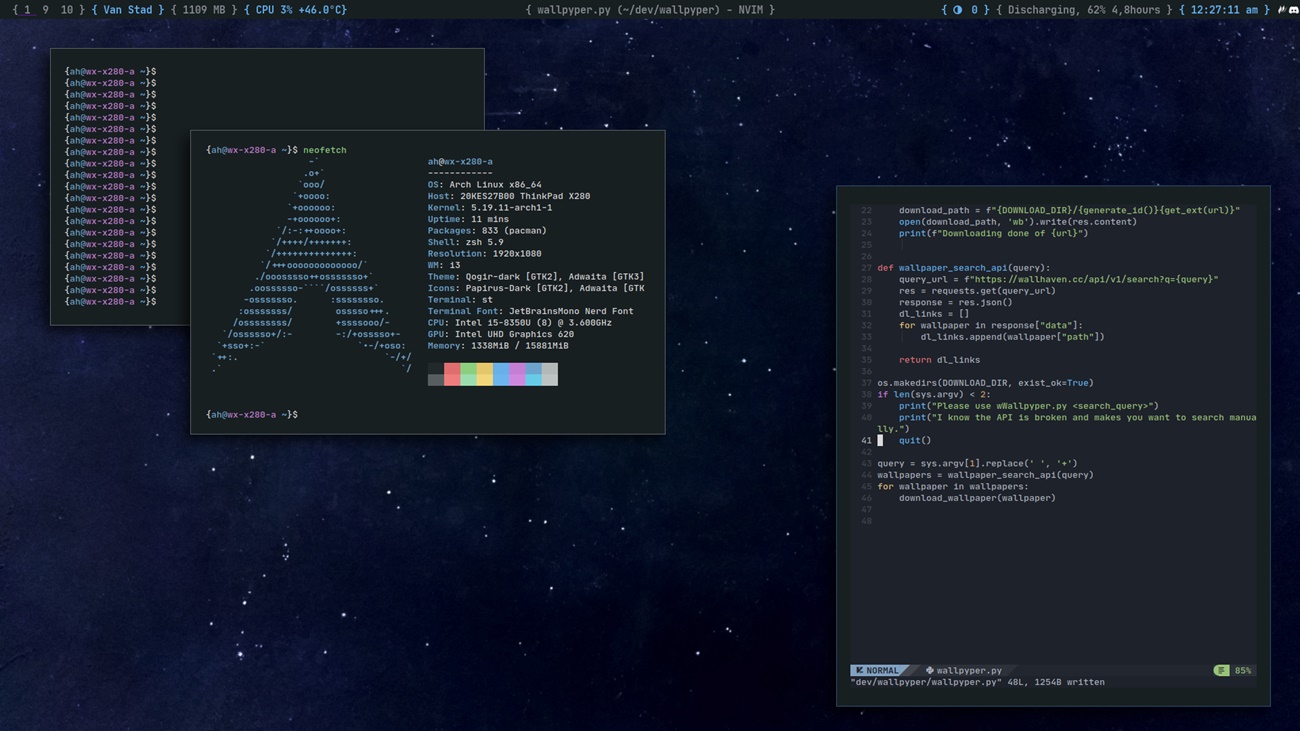Click the Kernel: 5.19.11-arch1-1 line
The image size is (1300, 731).
(490, 208)
